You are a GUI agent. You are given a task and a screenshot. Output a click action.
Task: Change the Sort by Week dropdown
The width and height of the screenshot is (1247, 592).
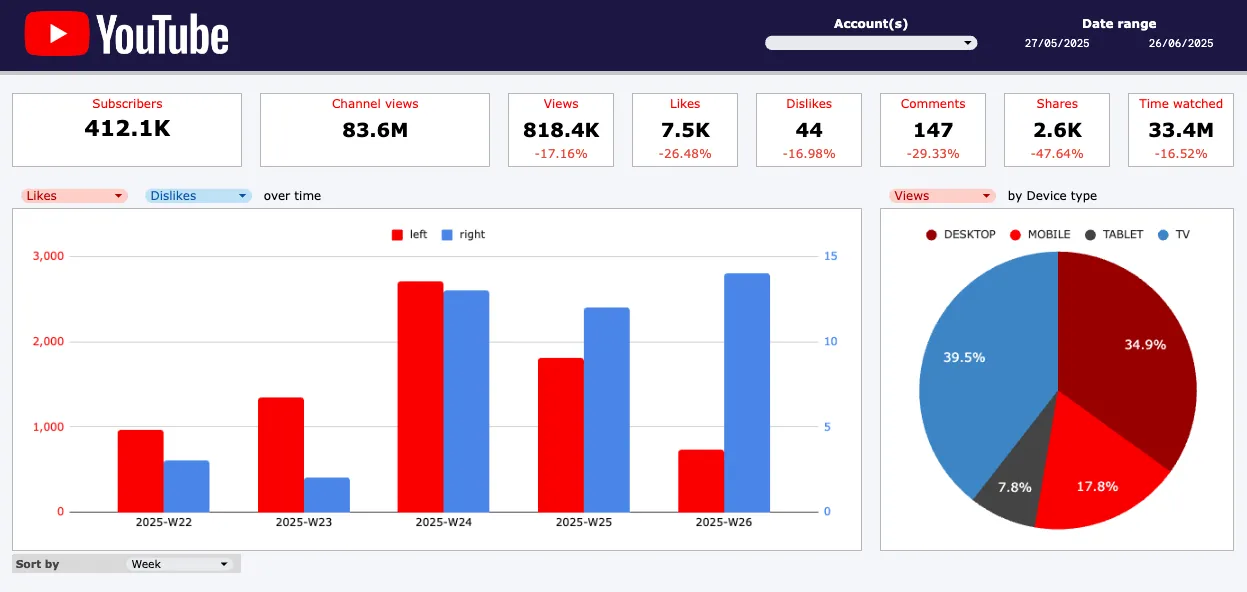coord(181,564)
